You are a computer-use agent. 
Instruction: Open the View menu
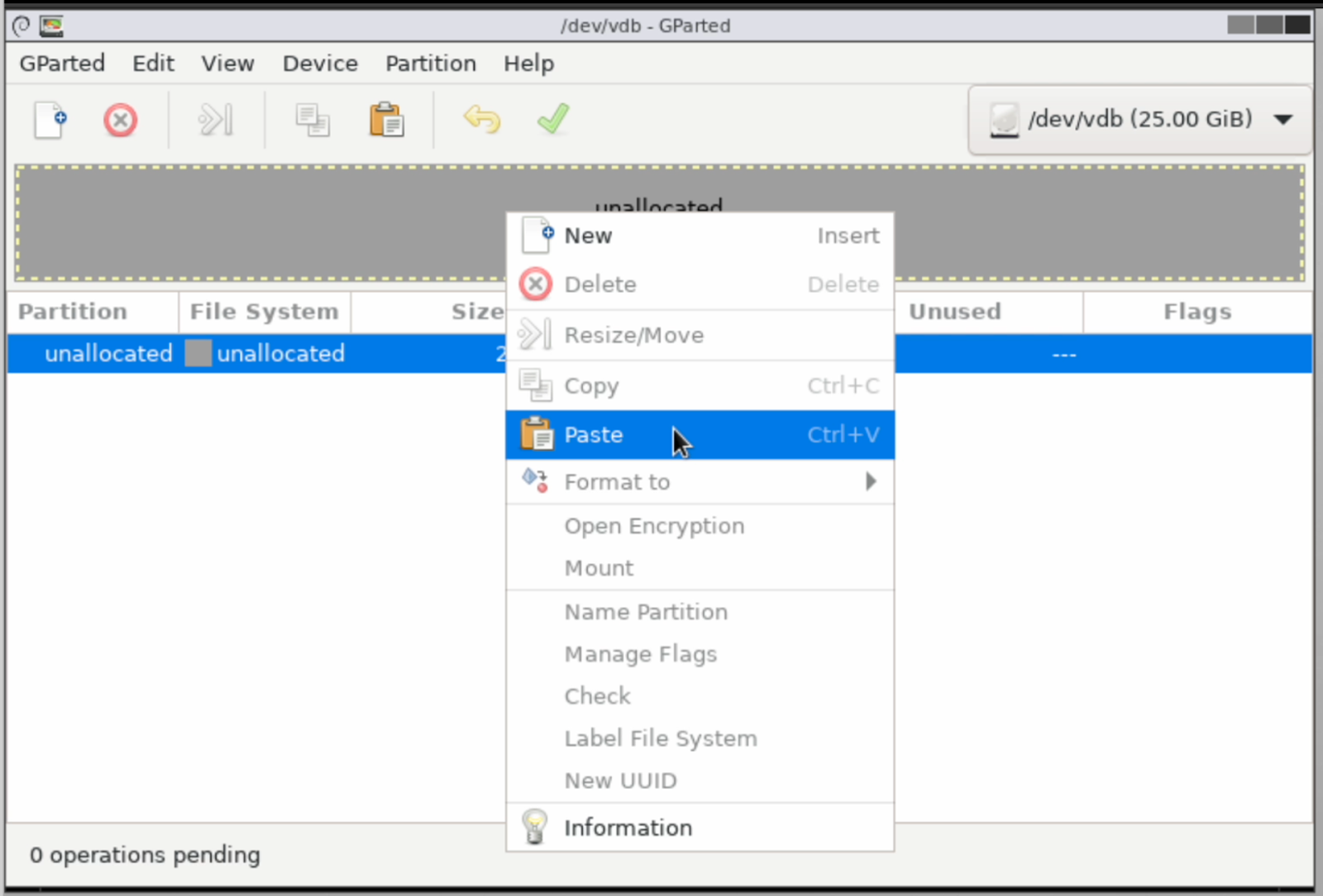click(x=227, y=64)
